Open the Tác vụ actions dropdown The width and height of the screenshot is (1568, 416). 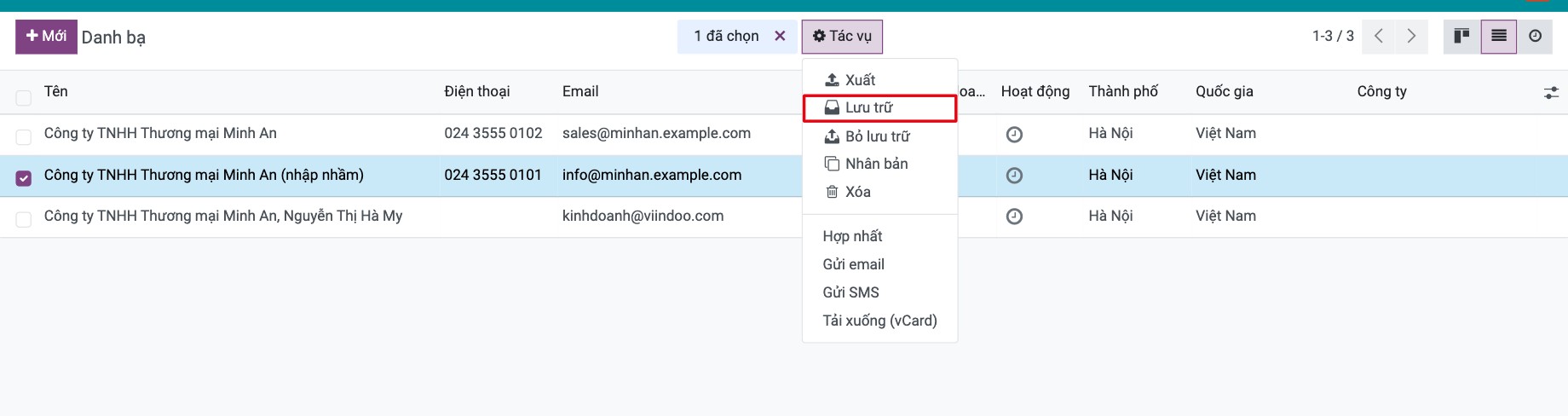point(842,37)
